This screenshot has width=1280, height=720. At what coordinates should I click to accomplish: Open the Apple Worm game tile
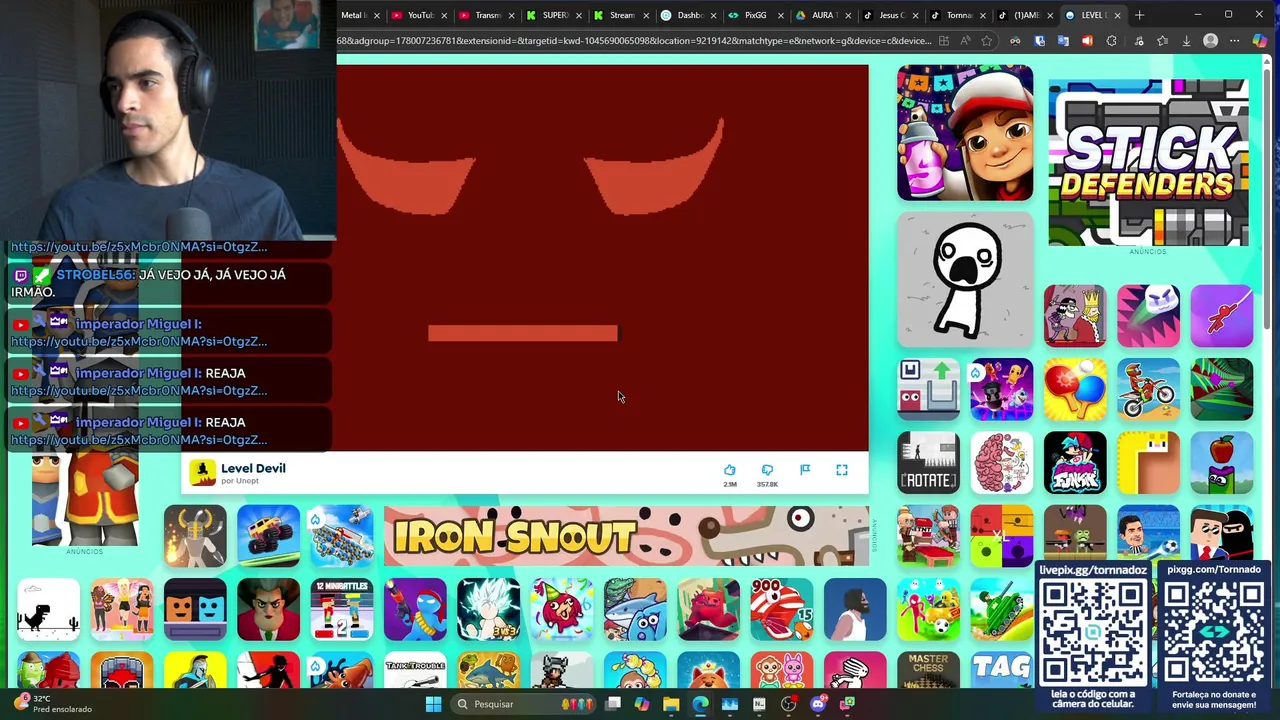tap(1221, 463)
